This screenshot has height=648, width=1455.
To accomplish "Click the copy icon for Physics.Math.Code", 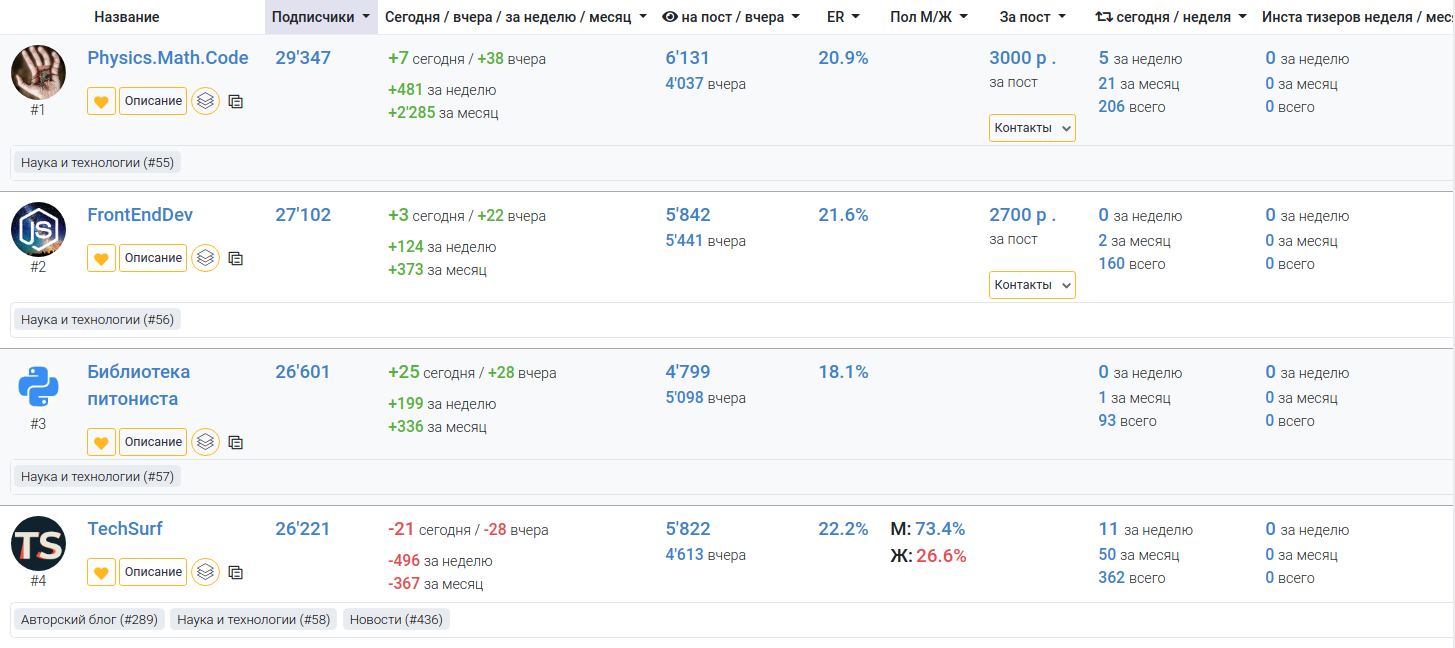I will [236, 101].
